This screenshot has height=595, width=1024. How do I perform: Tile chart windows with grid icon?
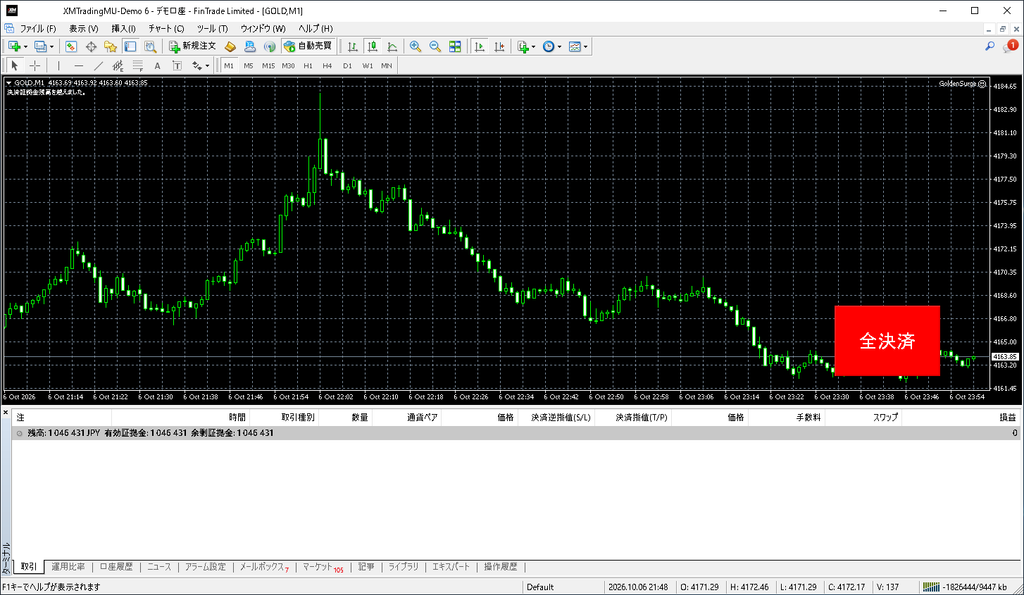[x=455, y=46]
